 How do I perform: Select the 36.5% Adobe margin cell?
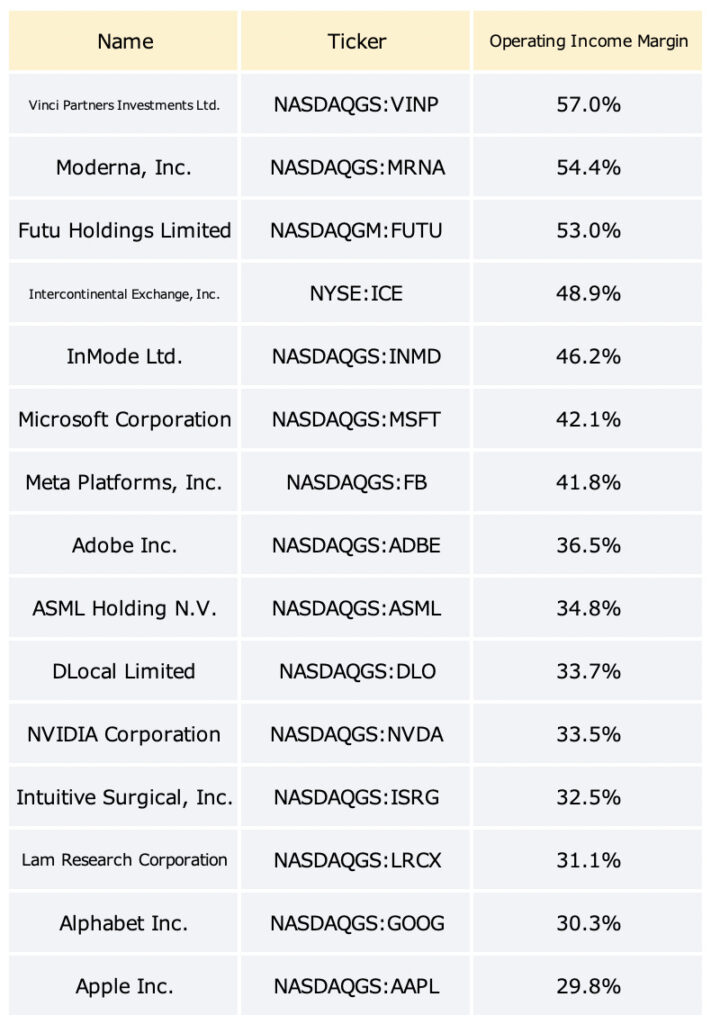pos(588,545)
